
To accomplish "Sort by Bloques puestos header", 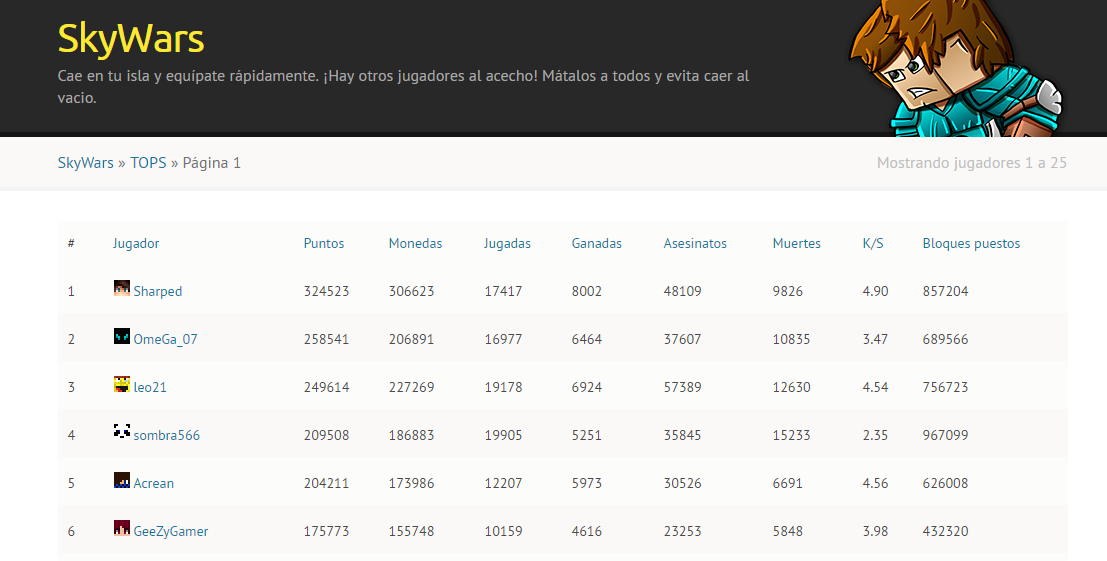I will pyautogui.click(x=971, y=244).
